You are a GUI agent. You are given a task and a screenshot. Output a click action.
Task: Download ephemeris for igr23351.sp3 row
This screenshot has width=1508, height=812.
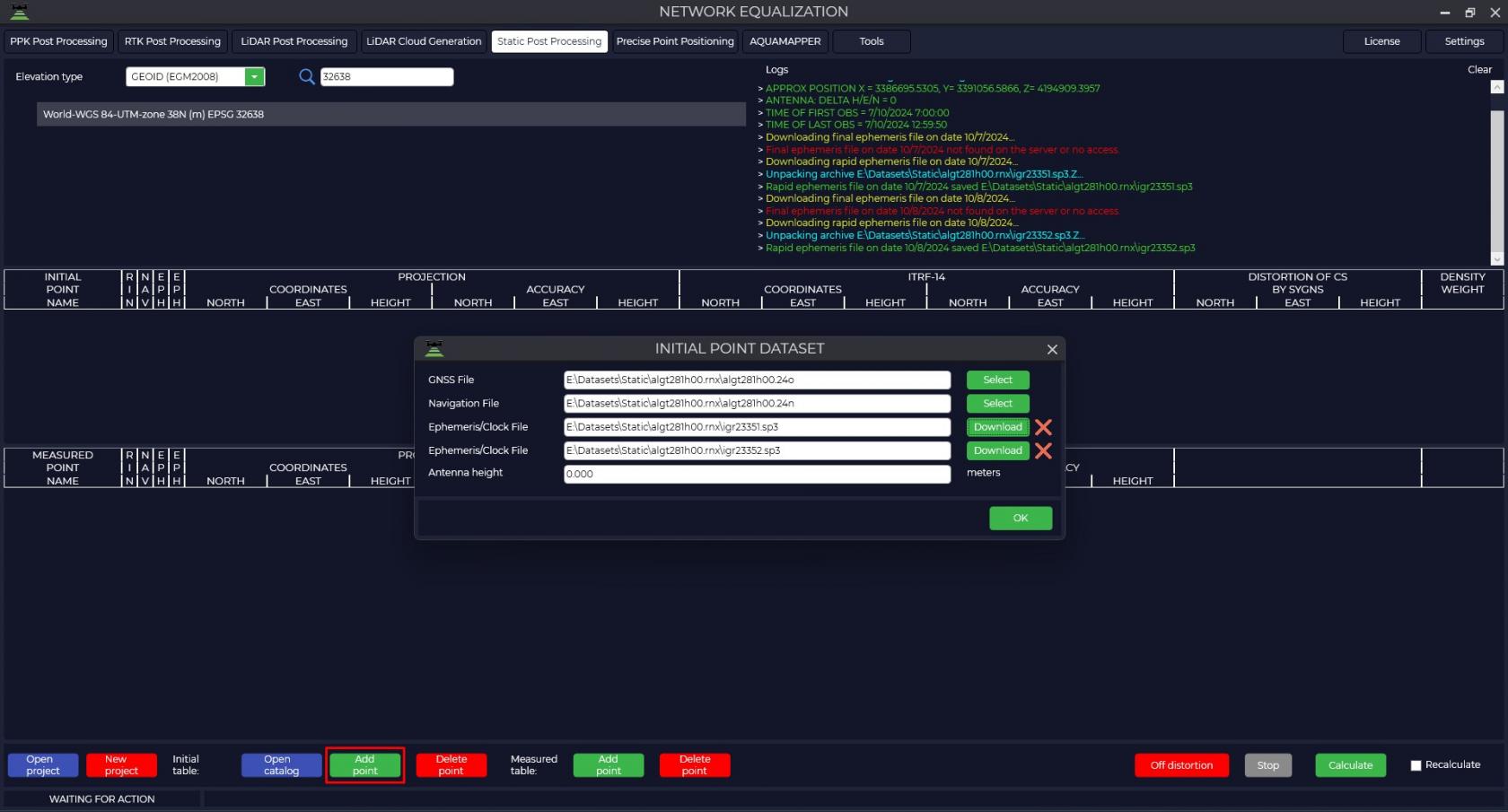[997, 427]
